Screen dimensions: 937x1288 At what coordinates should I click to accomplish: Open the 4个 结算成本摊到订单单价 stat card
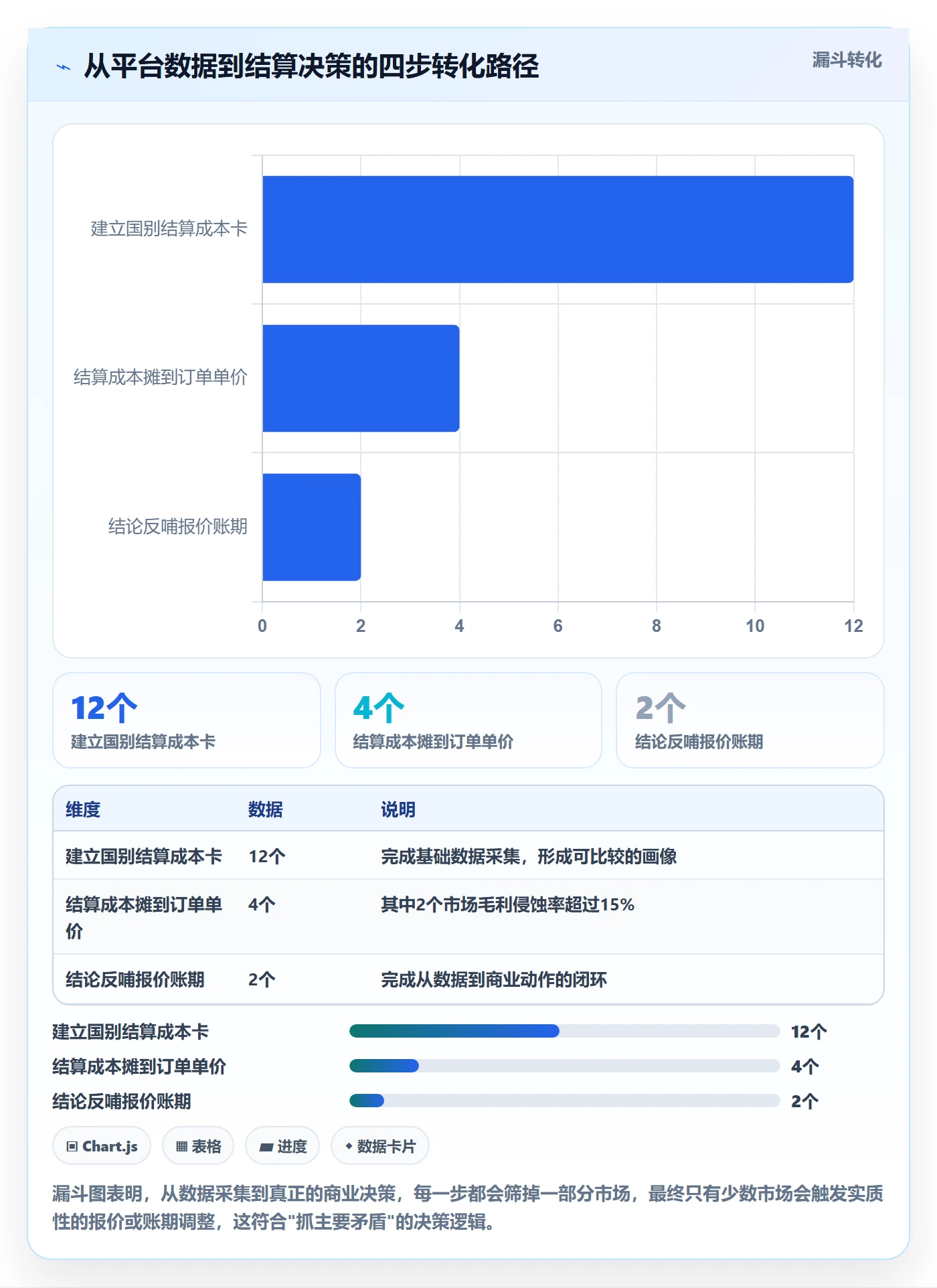(x=468, y=720)
